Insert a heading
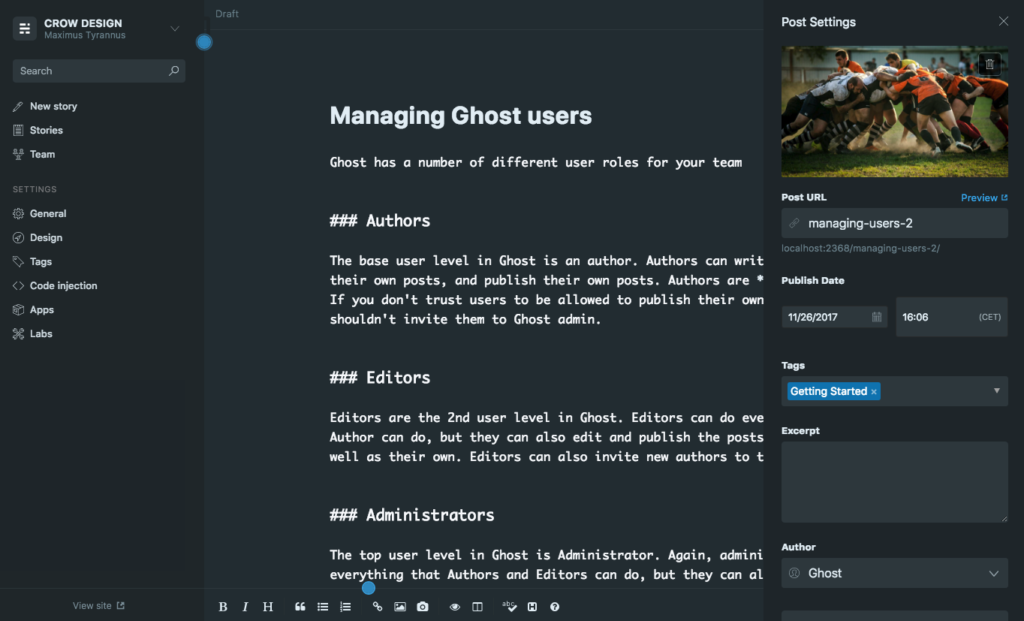Viewport: 1024px width, 621px height. (266, 607)
